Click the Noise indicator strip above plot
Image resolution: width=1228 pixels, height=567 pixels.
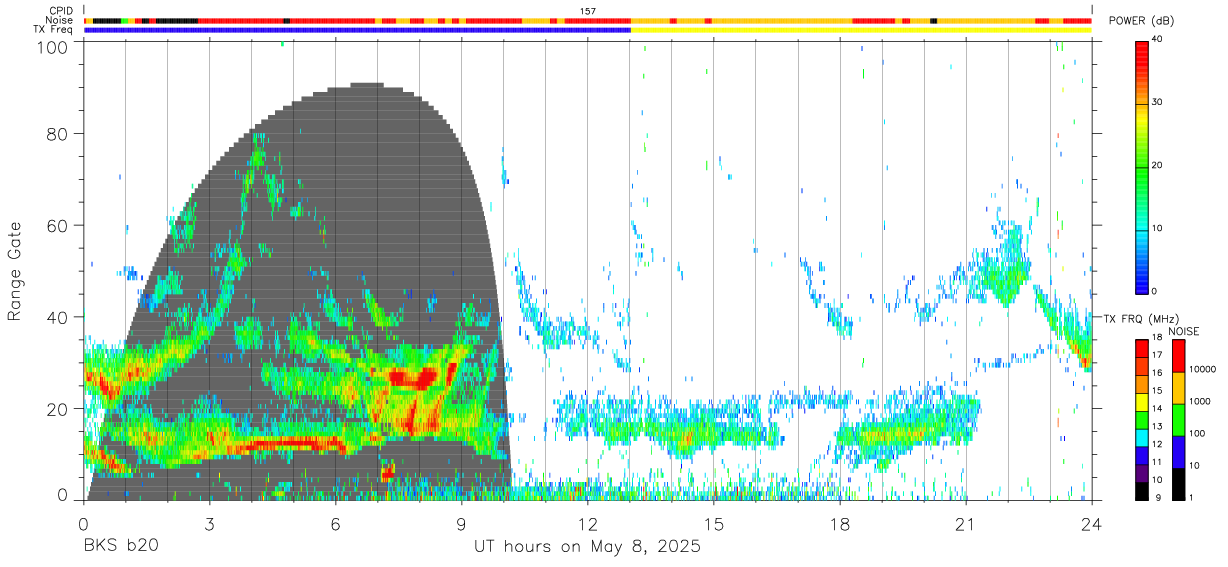(x=588, y=20)
